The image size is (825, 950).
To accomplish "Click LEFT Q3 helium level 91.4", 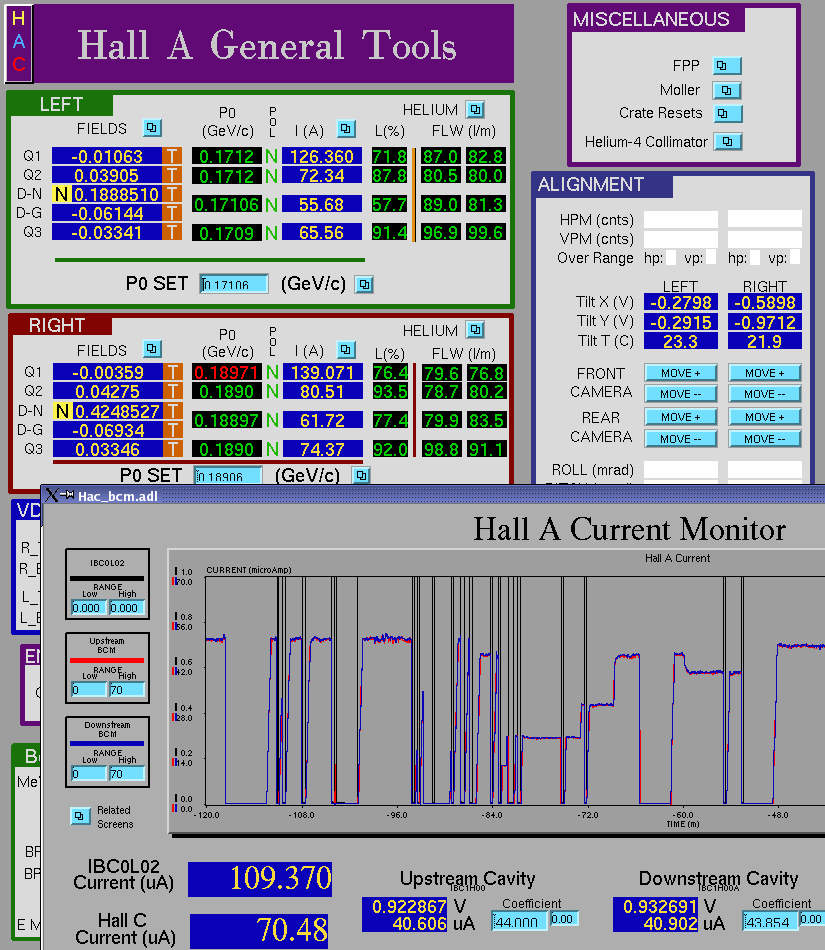I will tap(389, 233).
